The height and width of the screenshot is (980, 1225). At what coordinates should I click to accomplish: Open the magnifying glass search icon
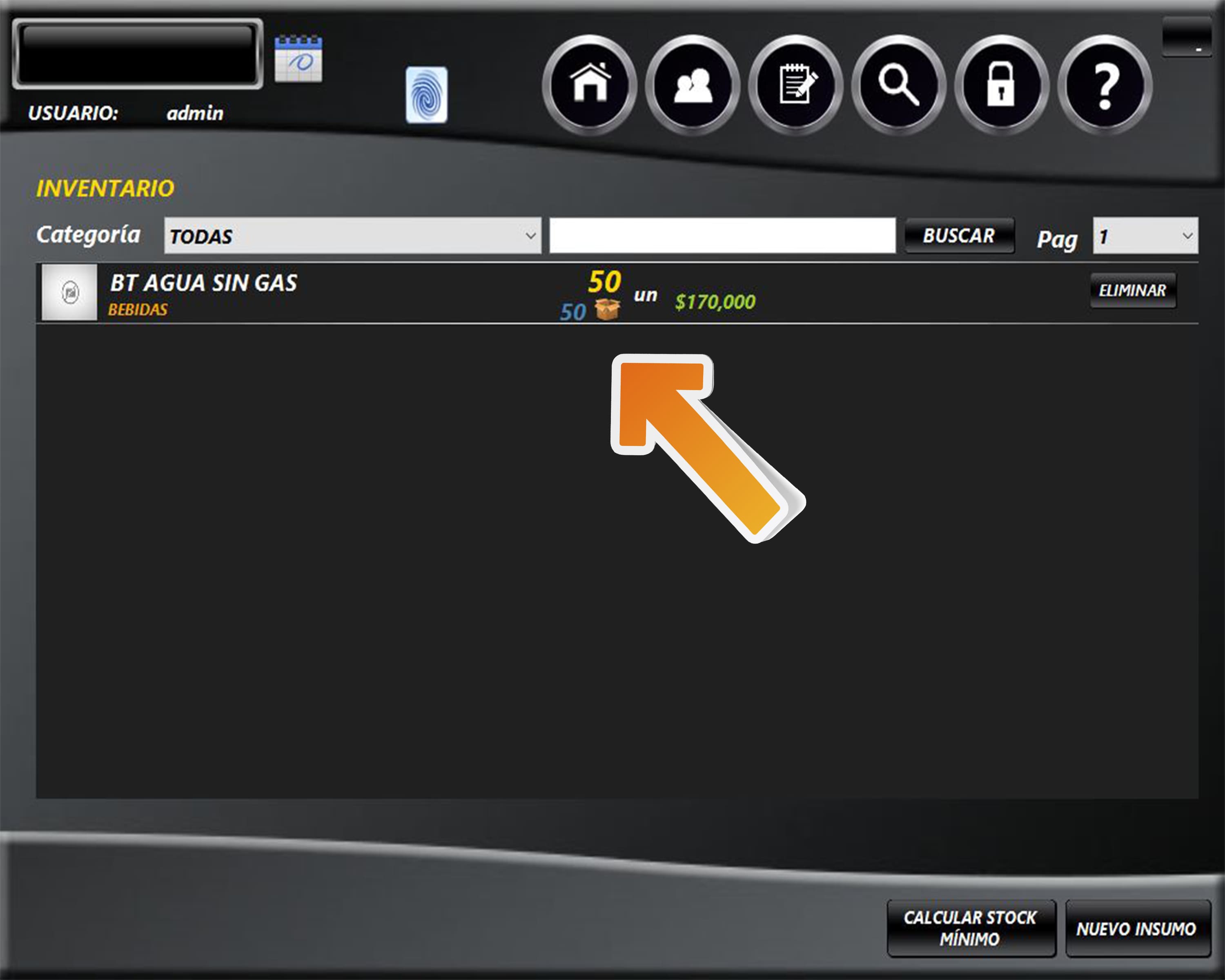(x=899, y=85)
